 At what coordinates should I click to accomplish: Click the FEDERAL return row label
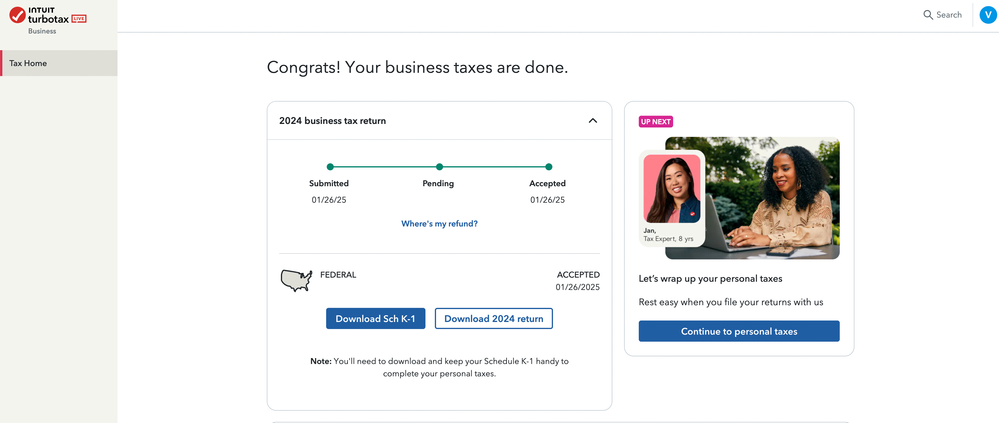coord(338,275)
